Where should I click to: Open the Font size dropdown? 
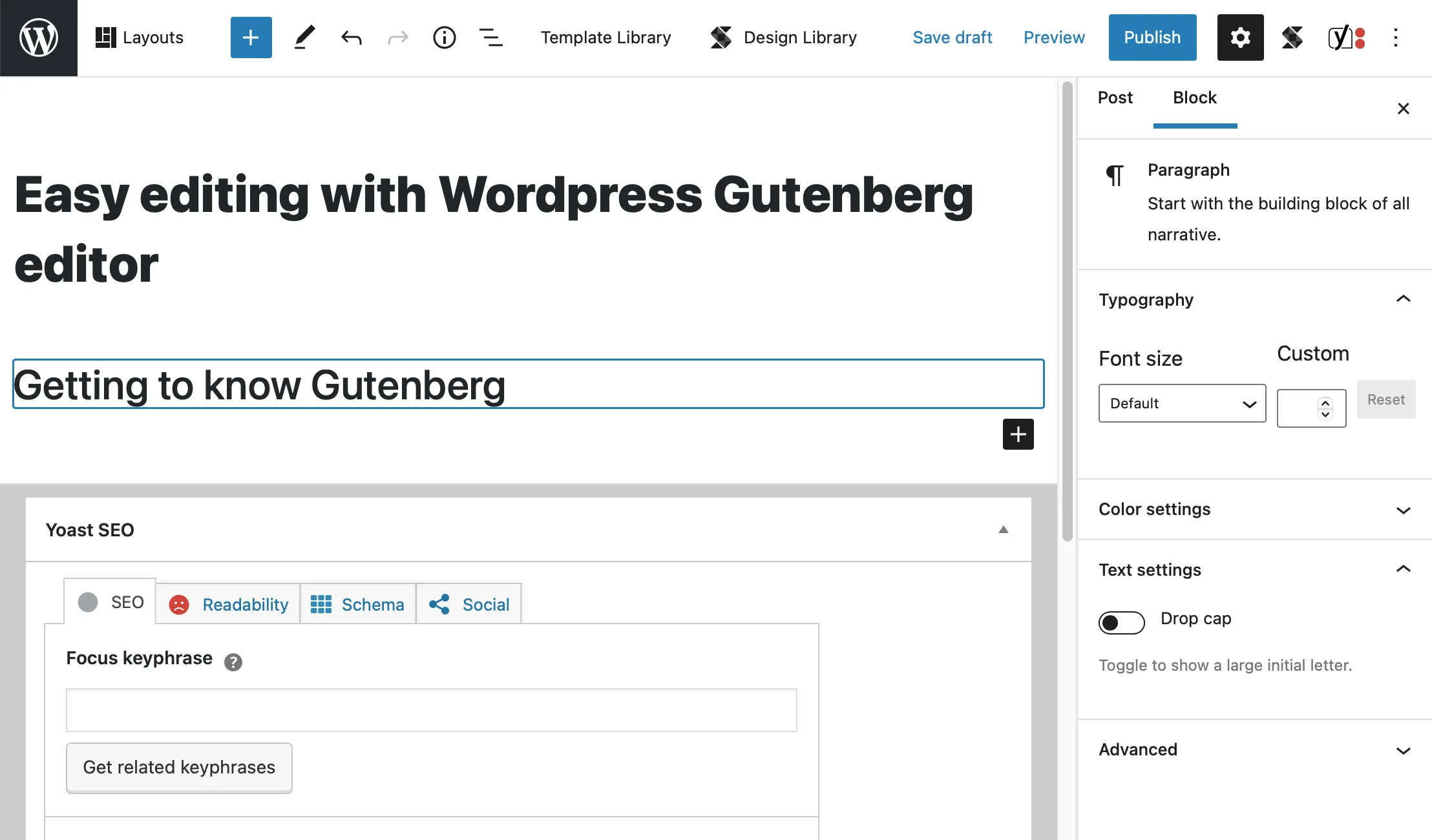[1183, 403]
